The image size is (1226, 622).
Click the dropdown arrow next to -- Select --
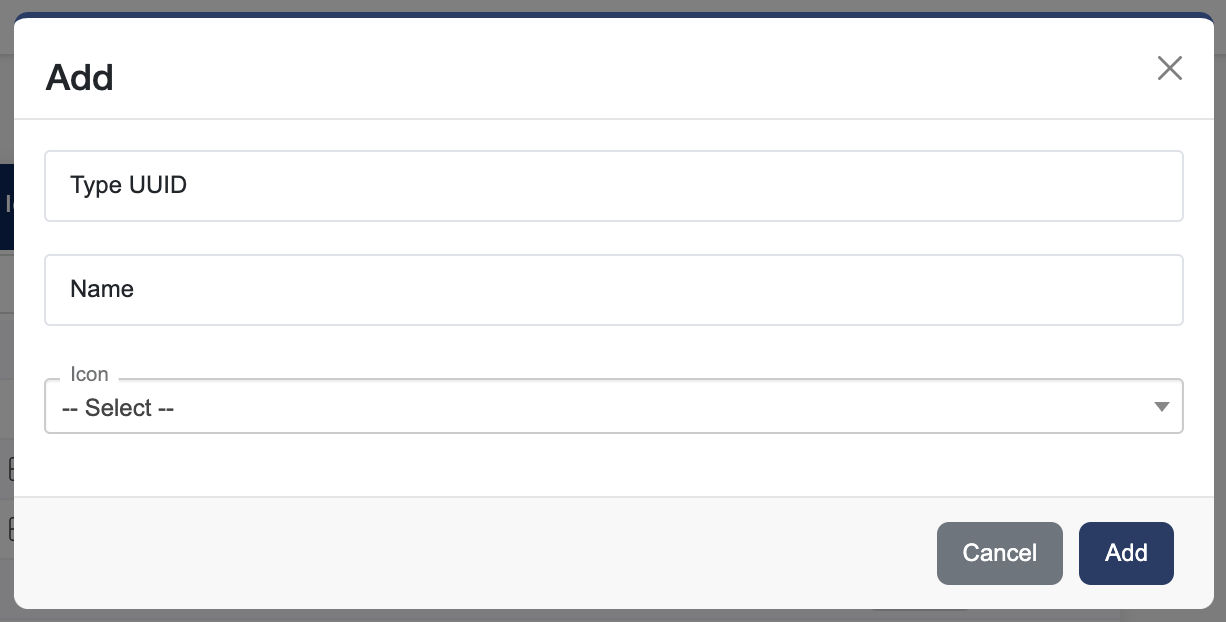pyautogui.click(x=1161, y=406)
